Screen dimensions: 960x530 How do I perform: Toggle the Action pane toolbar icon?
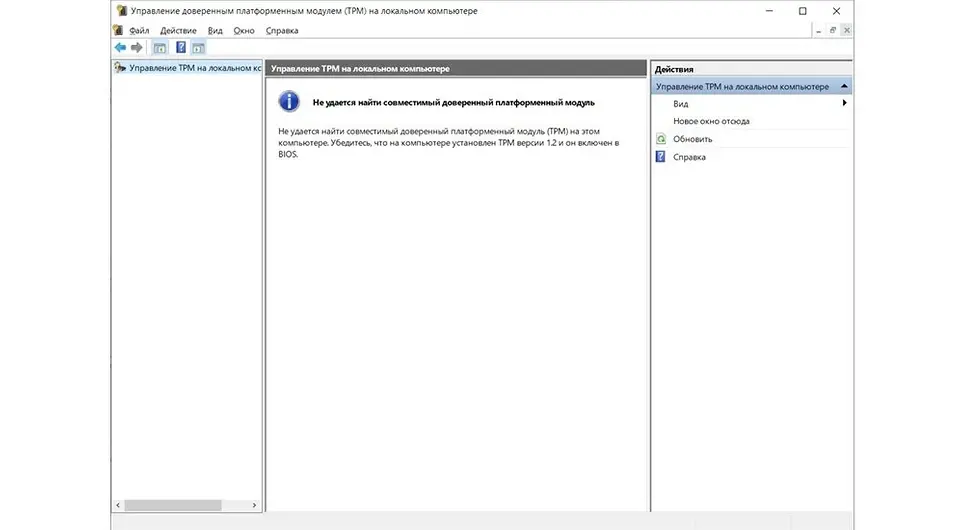click(x=198, y=47)
